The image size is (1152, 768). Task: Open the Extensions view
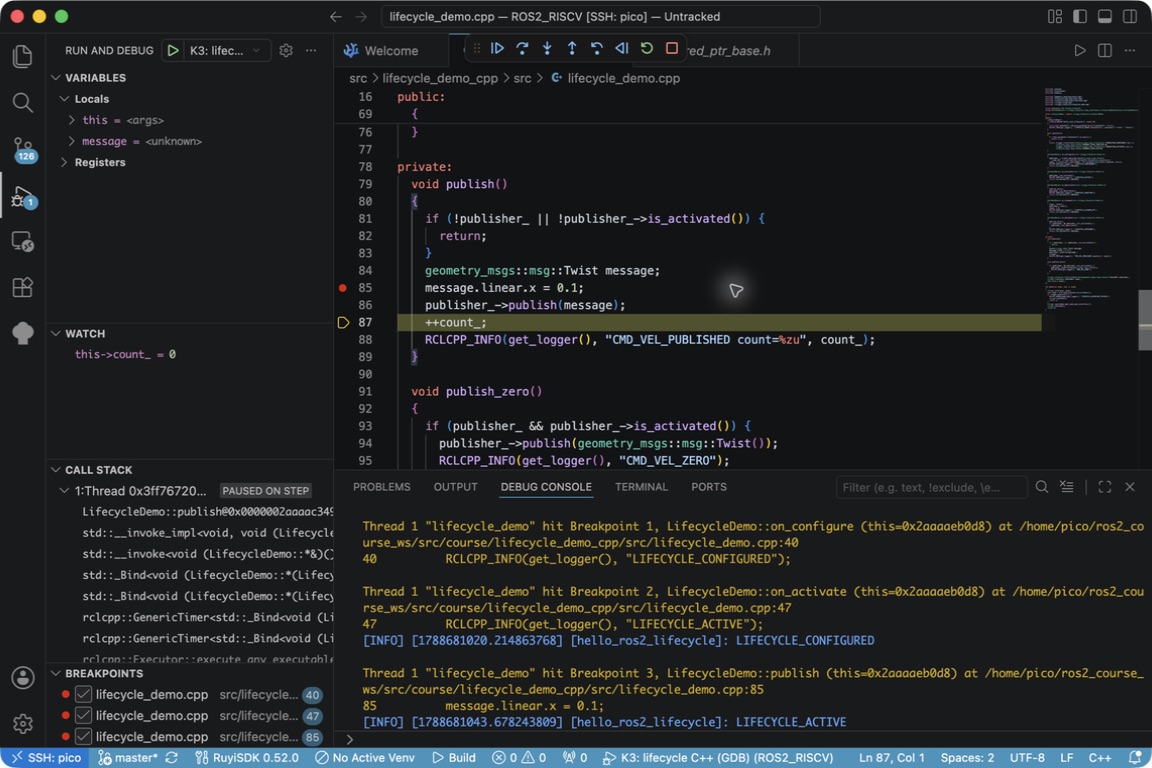tap(23, 287)
